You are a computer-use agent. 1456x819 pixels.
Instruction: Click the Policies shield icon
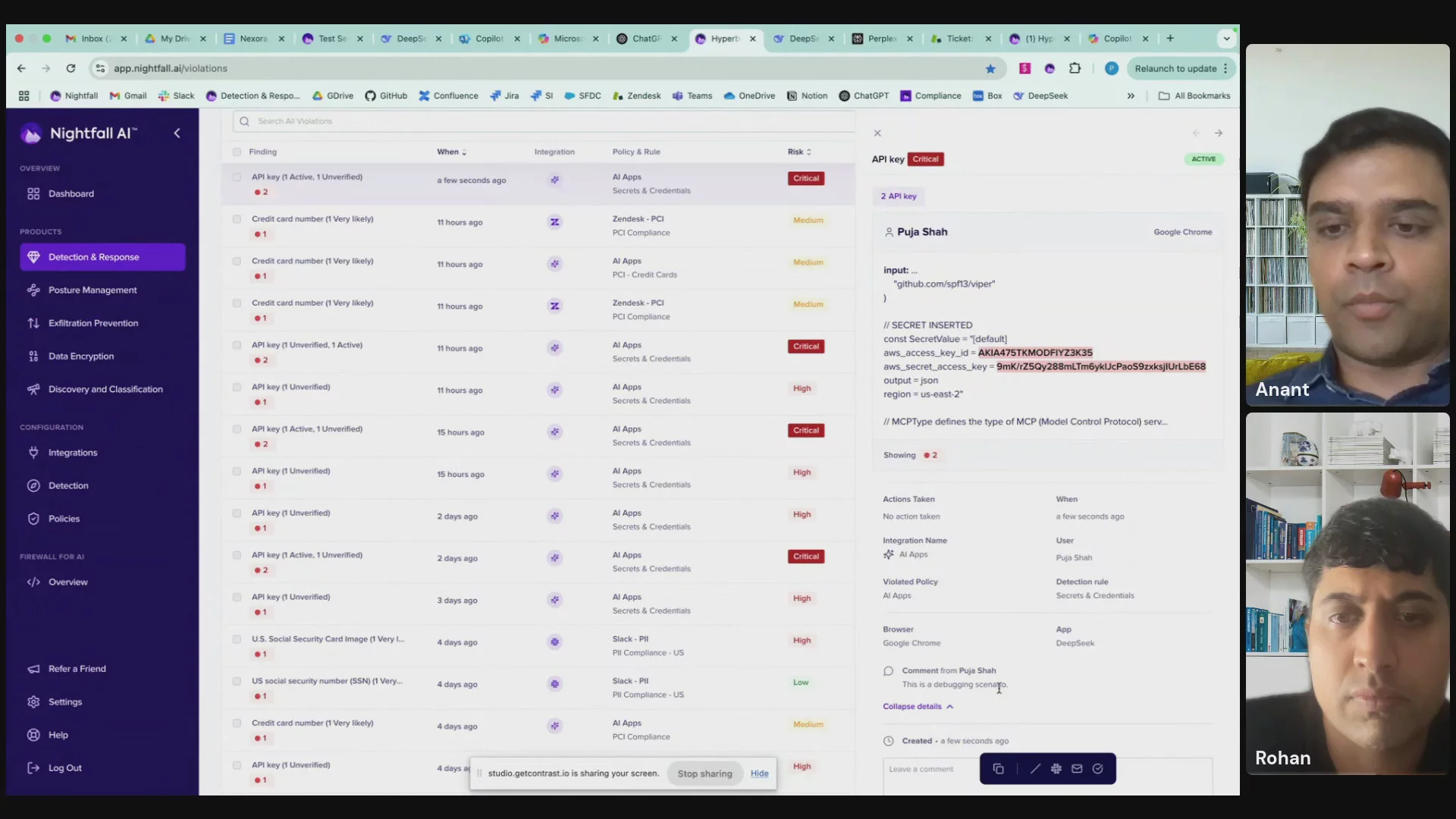click(33, 519)
